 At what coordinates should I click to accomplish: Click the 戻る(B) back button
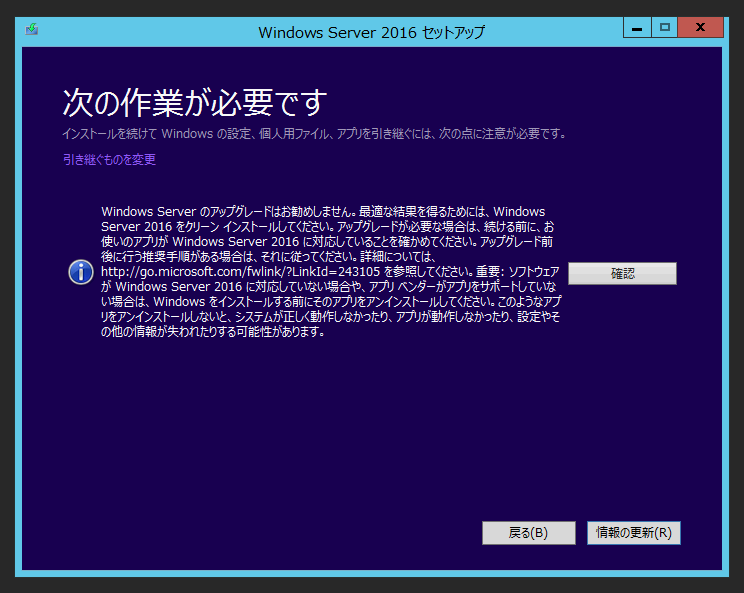(x=529, y=533)
